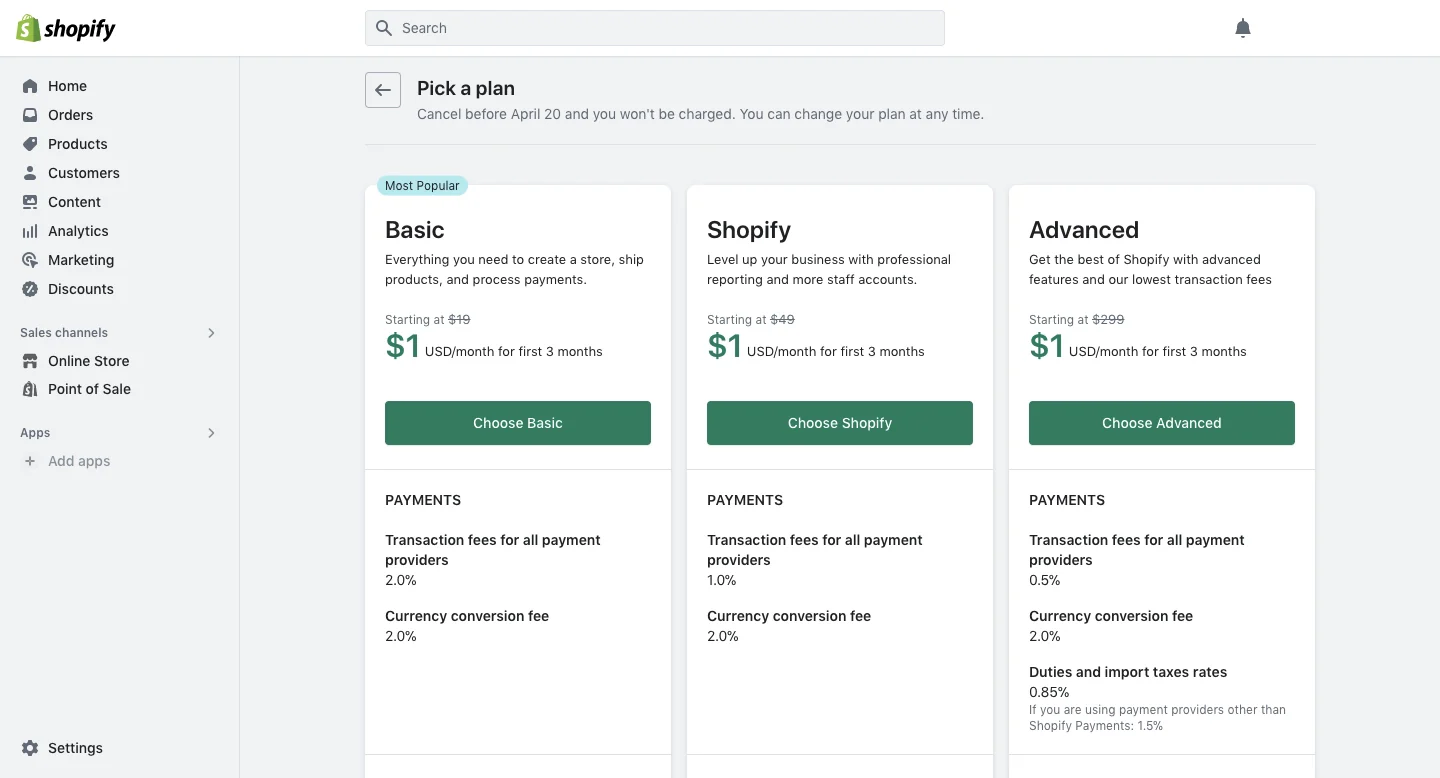1440x778 pixels.
Task: Click Add apps in the sidebar
Action: click(x=79, y=461)
